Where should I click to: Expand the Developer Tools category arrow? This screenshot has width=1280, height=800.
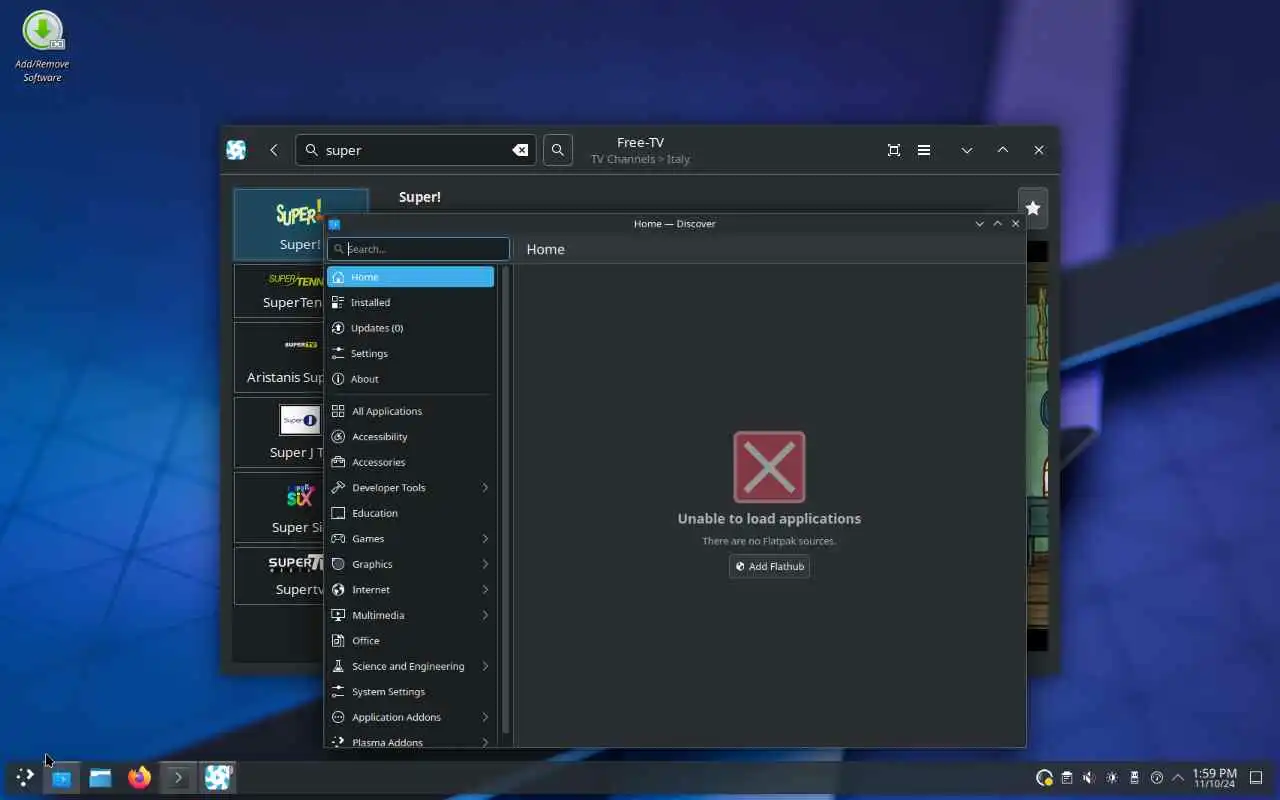point(485,488)
